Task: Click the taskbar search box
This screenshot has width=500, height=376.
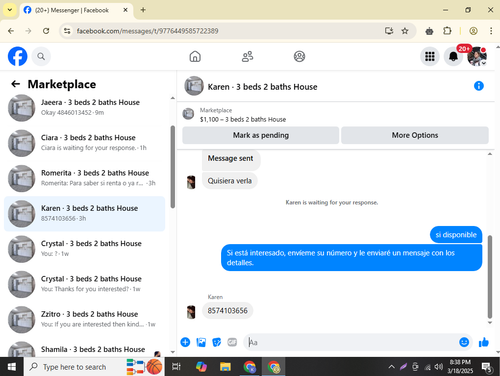Action: (x=94, y=367)
